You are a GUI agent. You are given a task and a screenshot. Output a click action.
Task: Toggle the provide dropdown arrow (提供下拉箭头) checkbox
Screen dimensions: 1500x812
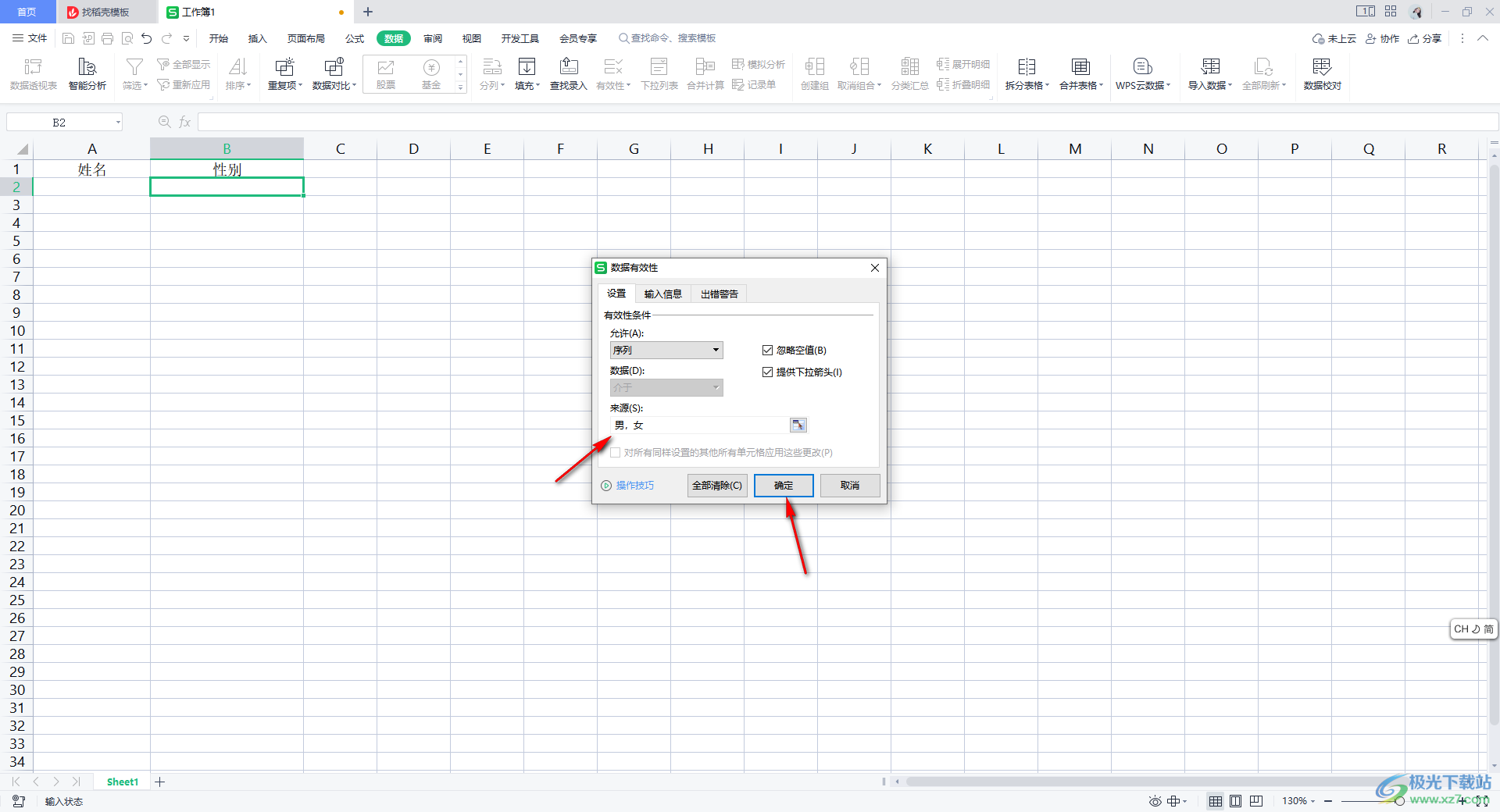point(767,372)
